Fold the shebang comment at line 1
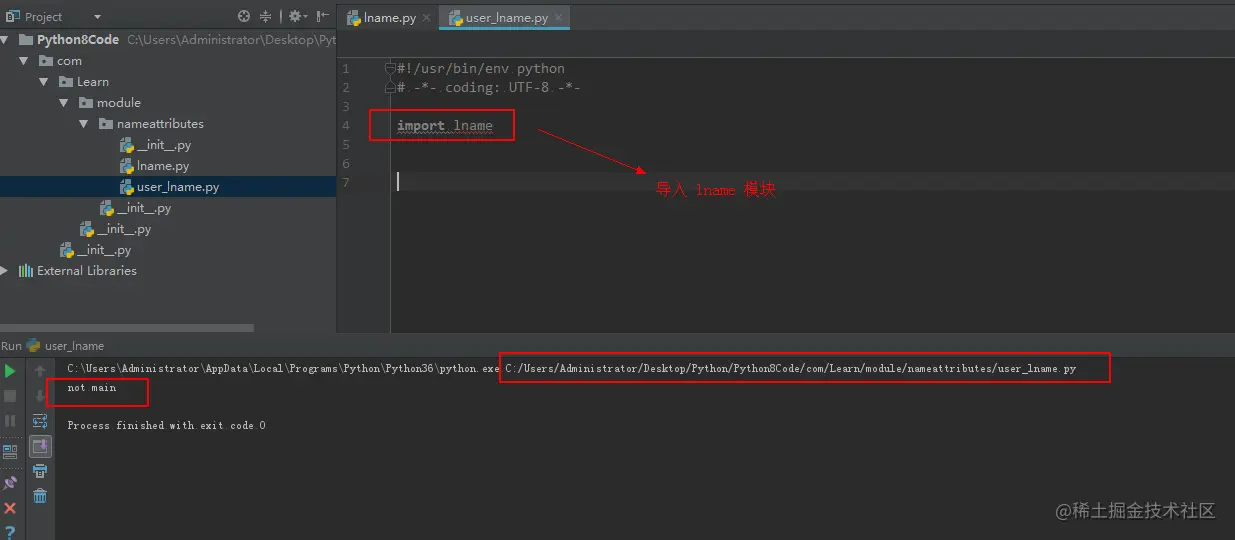The image size is (1235, 540). (390, 69)
